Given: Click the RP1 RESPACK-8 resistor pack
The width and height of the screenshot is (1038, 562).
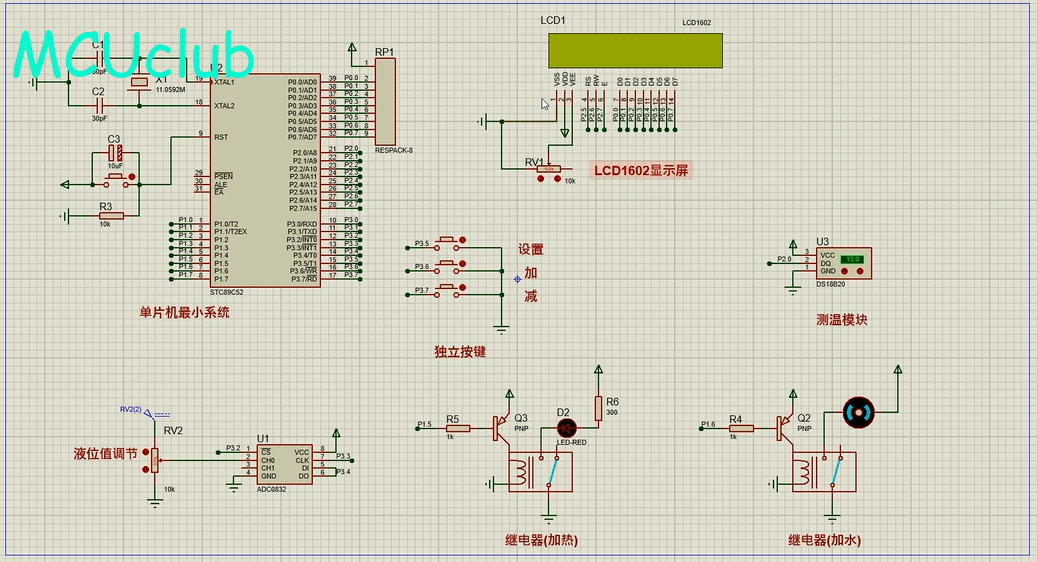Looking at the screenshot, I should (385, 101).
